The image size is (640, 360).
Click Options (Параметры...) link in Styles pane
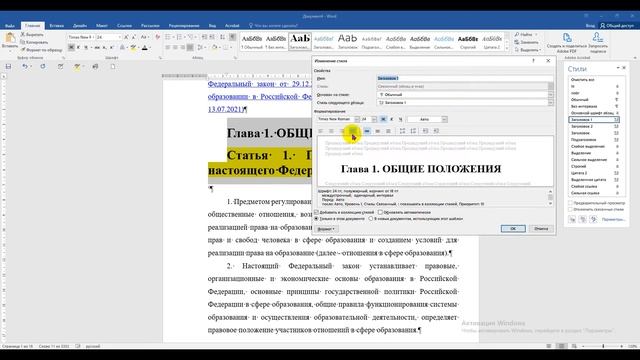[x=613, y=220]
